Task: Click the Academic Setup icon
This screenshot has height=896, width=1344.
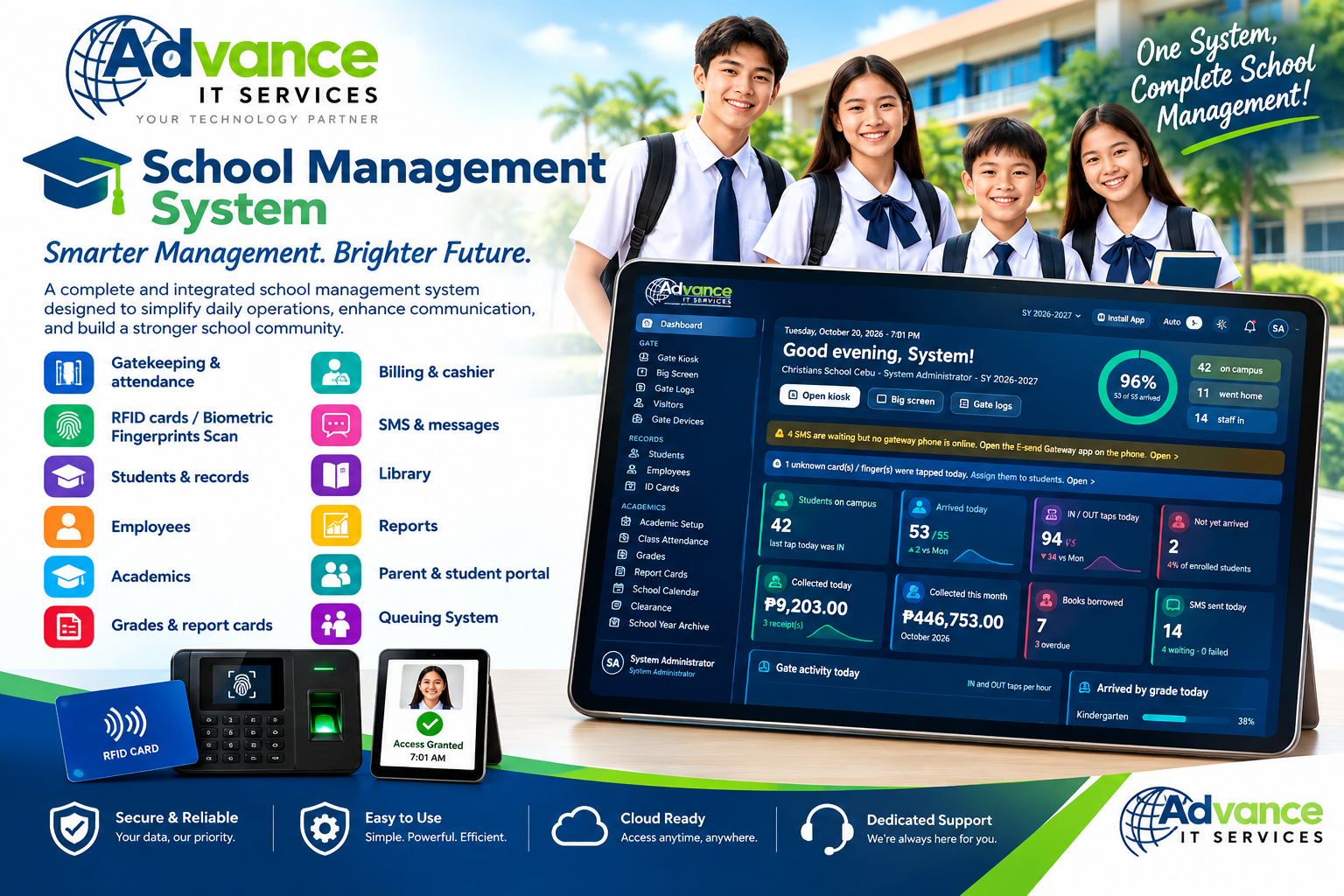Action: pos(626,521)
